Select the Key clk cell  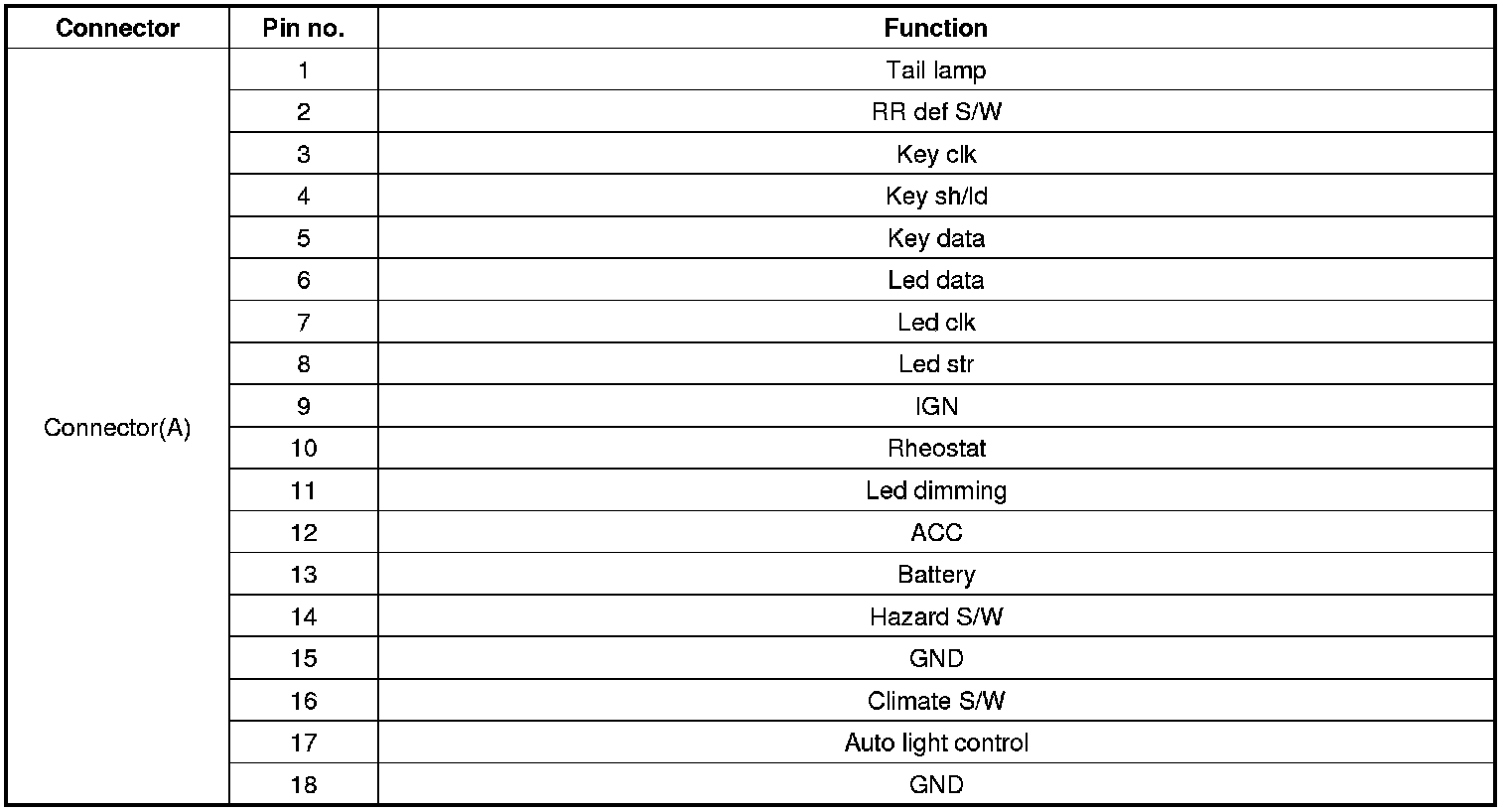(935, 154)
